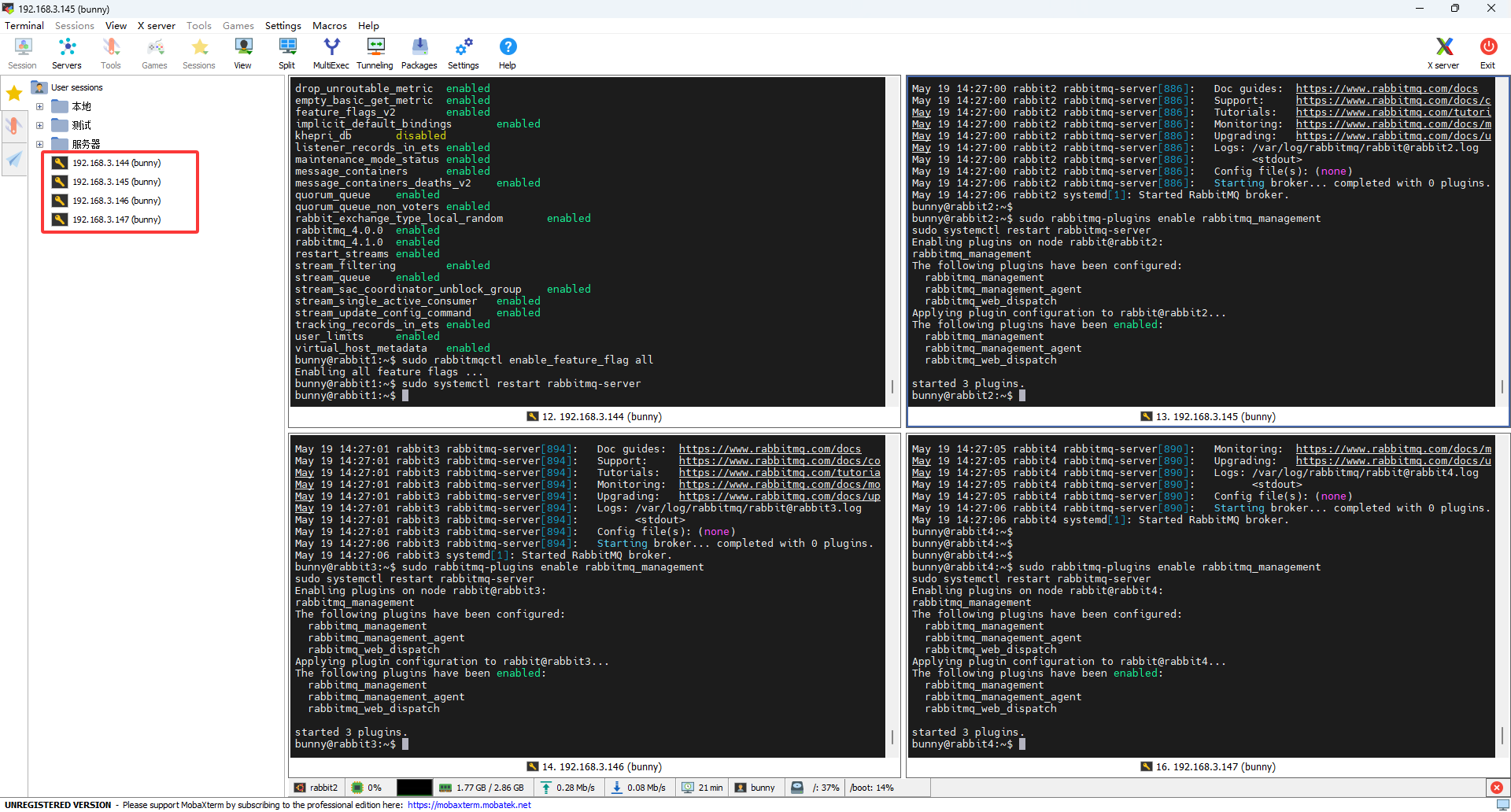The height and width of the screenshot is (812, 1511).
Task: Open the Macros menu
Action: [x=330, y=25]
